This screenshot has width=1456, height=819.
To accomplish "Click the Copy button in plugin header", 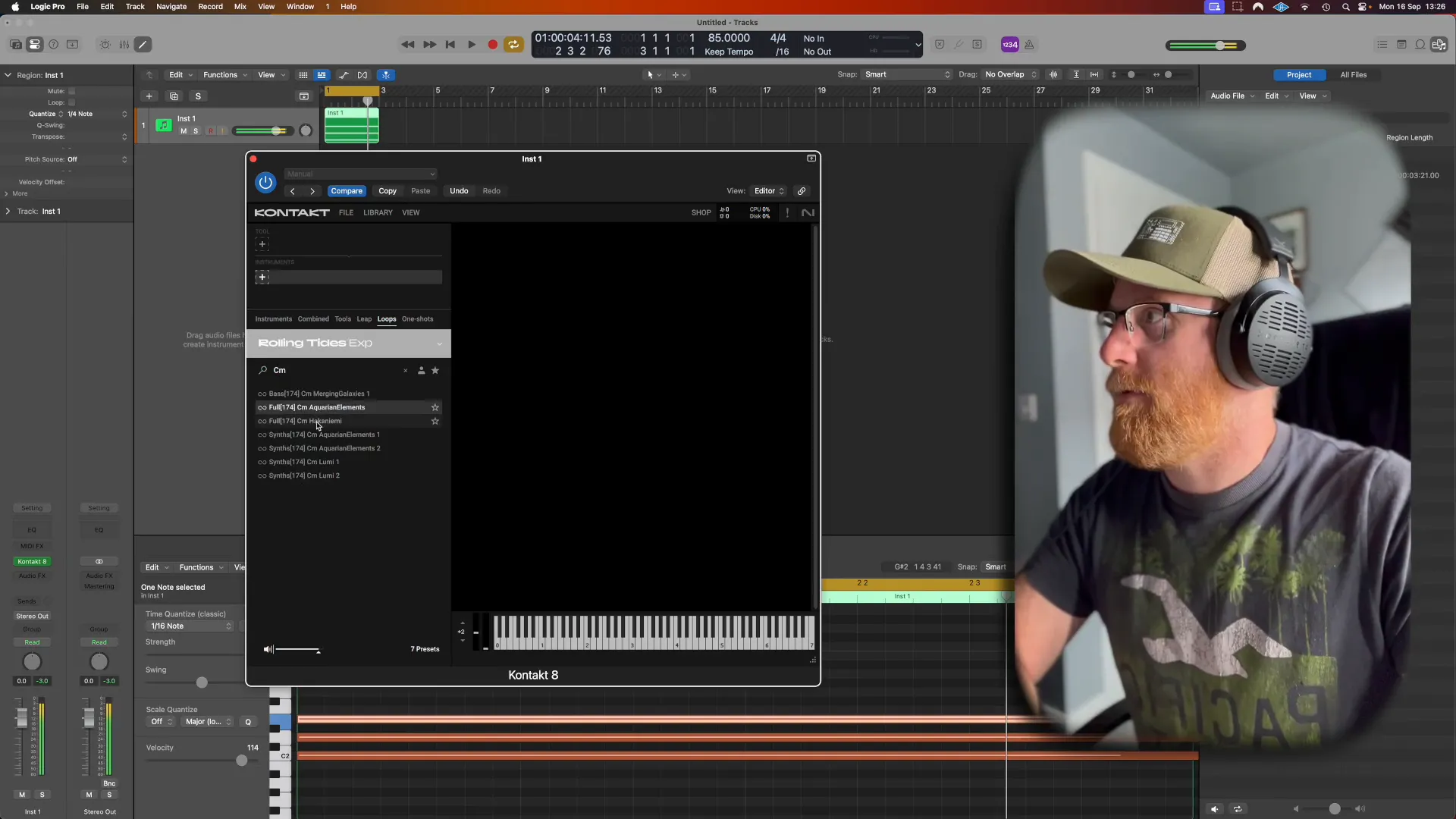I will click(388, 191).
